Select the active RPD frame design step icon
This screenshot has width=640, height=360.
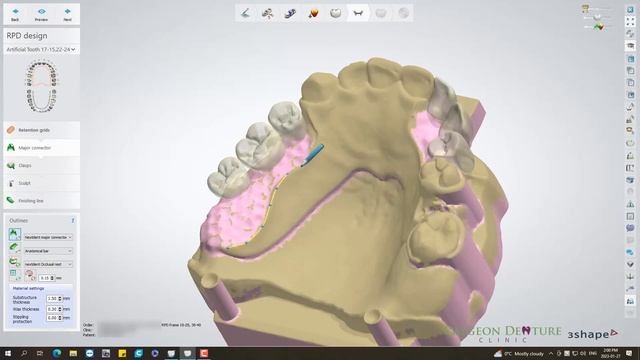(358, 13)
